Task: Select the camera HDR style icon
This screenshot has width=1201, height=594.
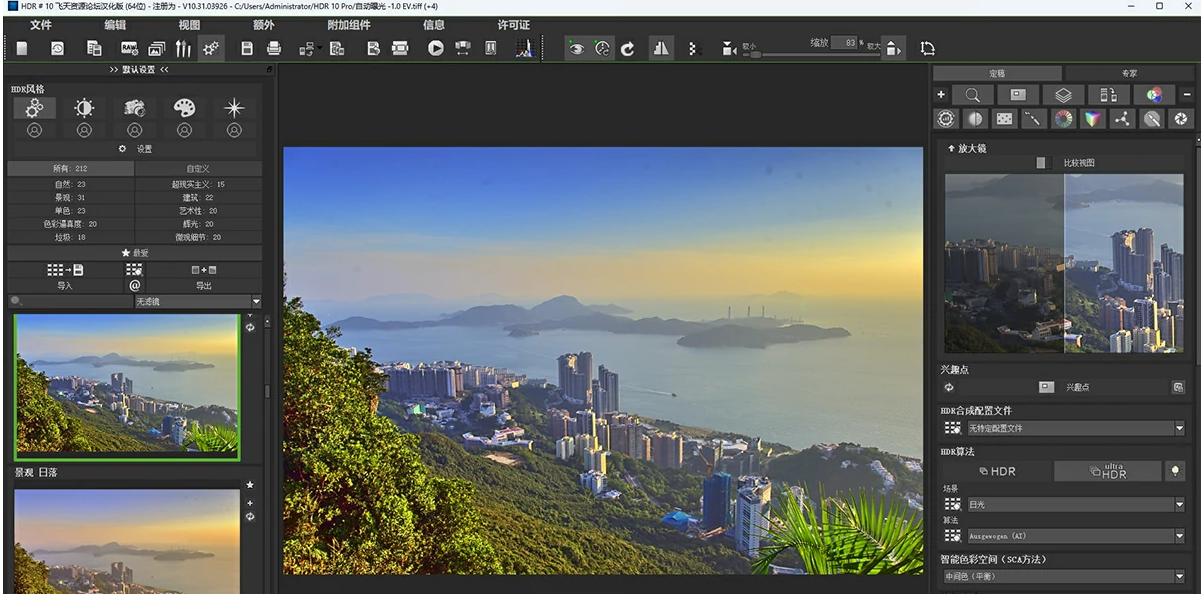Action: coord(134,108)
